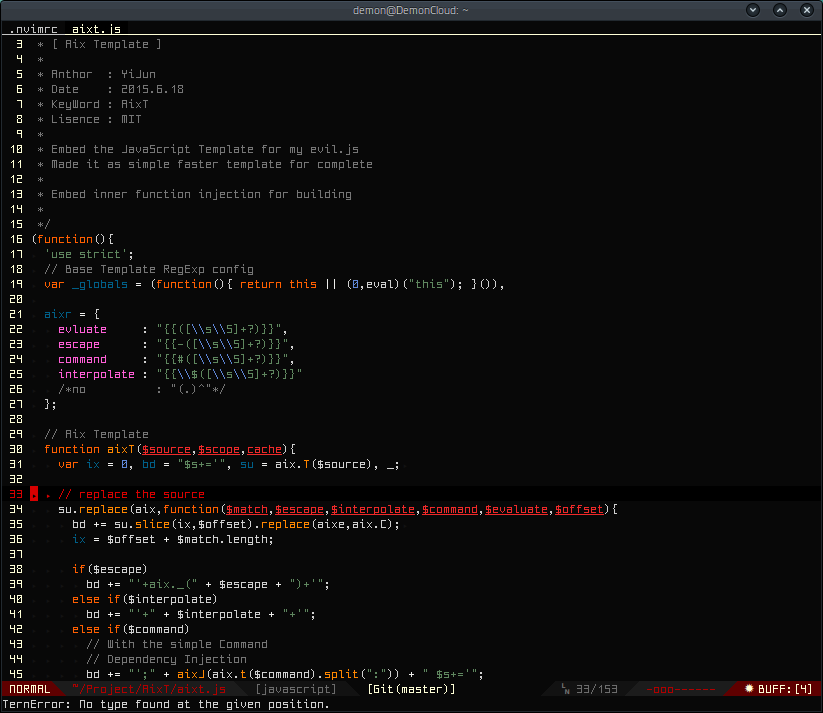This screenshot has height=713, width=823.
Task: Click the BUFF:[4] buffer indicator
Action: [x=785, y=689]
